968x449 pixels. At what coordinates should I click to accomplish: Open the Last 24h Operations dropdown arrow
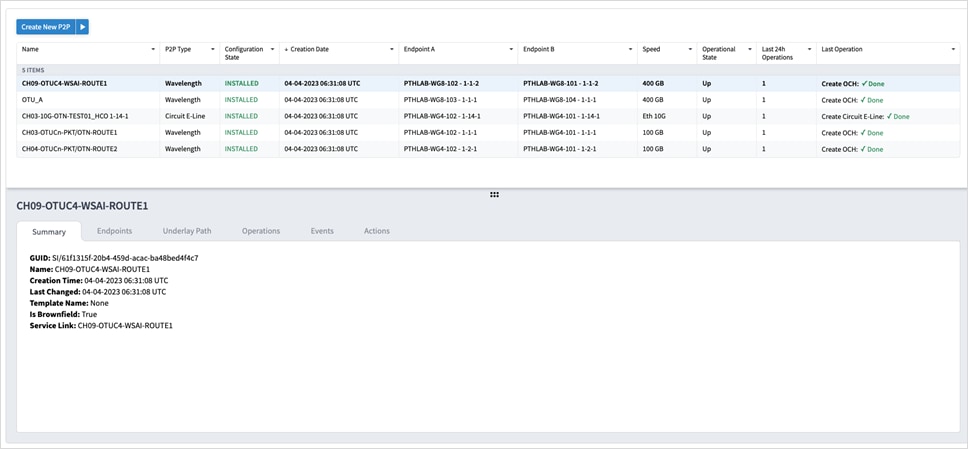click(x=810, y=49)
